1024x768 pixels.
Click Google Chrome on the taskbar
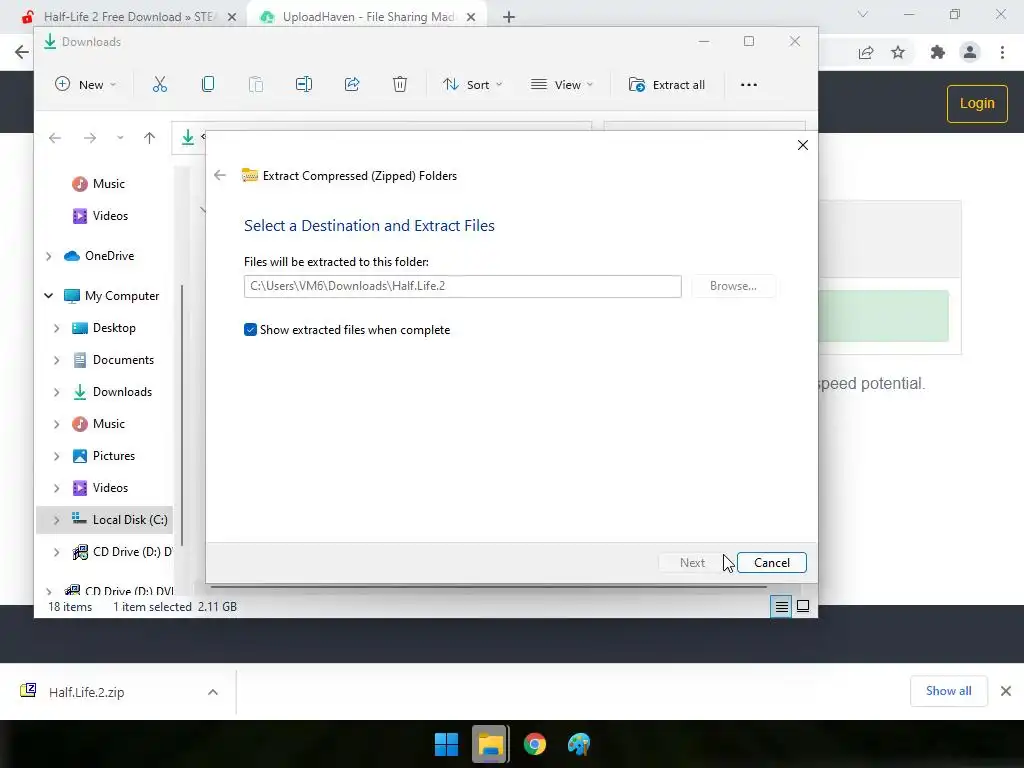pos(535,744)
